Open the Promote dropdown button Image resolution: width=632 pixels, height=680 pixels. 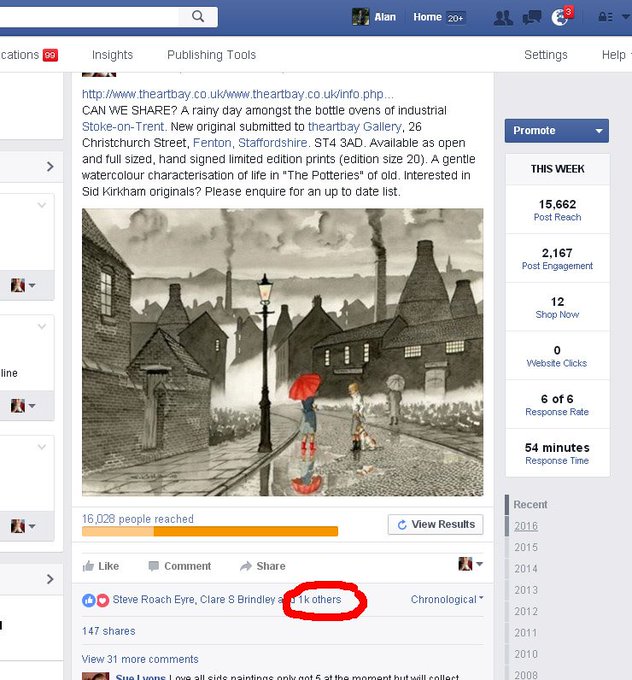coord(557,131)
